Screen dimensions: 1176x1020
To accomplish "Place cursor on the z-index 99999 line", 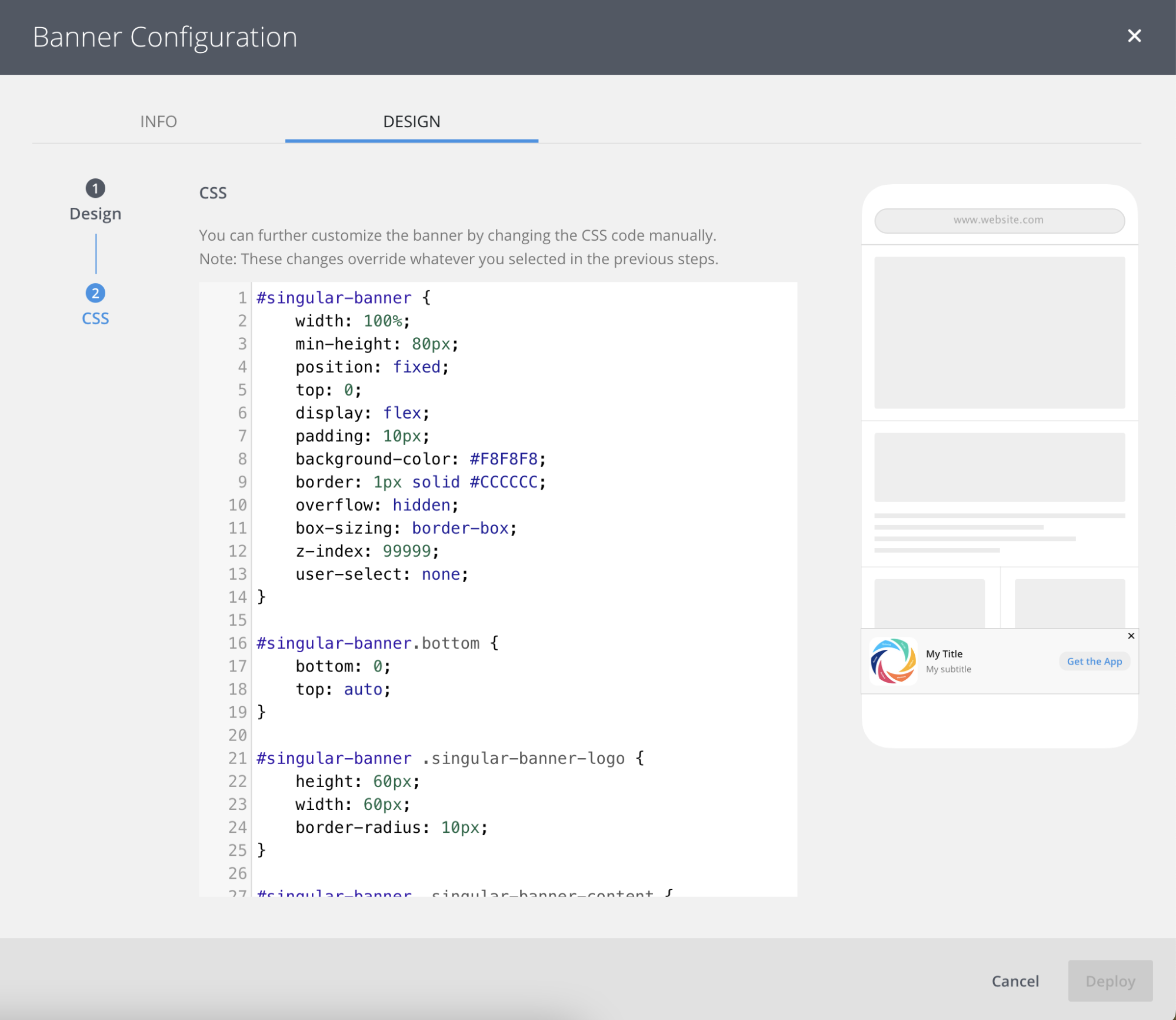I will pyautogui.click(x=367, y=551).
